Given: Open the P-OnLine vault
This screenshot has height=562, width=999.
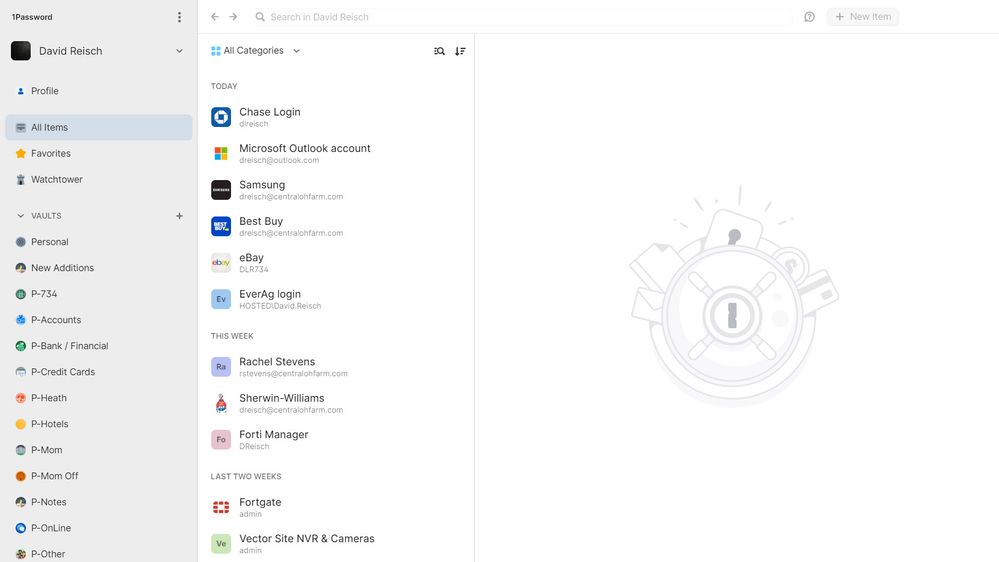Looking at the screenshot, I should click(99, 528).
